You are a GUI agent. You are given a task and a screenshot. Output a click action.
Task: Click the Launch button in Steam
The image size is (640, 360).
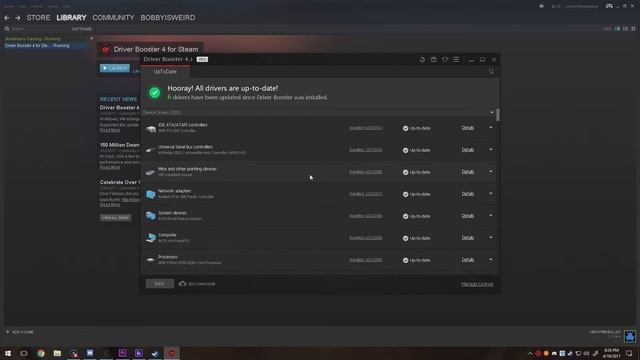[115, 68]
